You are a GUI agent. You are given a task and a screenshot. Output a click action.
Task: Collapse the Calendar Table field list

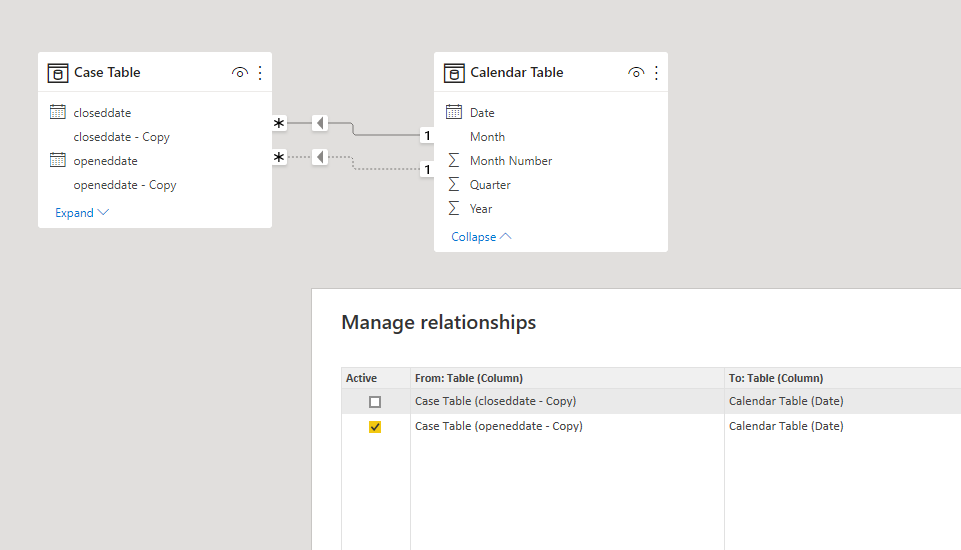pos(481,237)
